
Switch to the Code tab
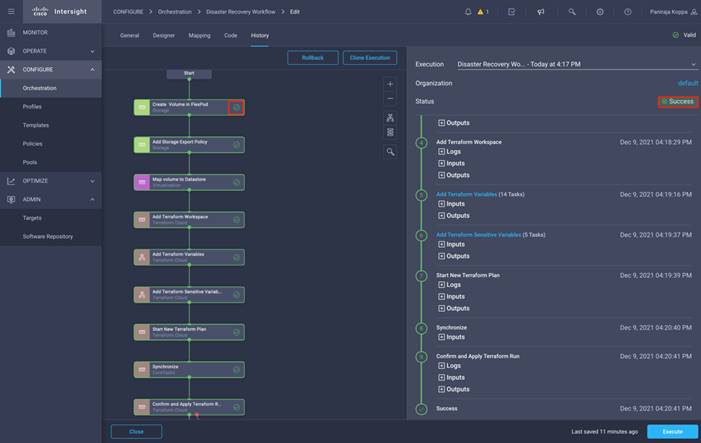[x=231, y=35]
